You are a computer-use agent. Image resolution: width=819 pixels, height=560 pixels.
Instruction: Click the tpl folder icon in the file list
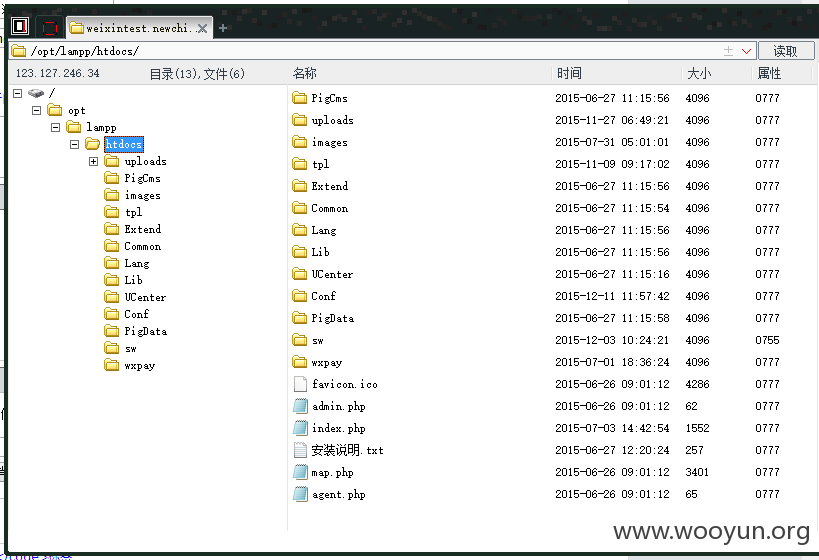[300, 164]
